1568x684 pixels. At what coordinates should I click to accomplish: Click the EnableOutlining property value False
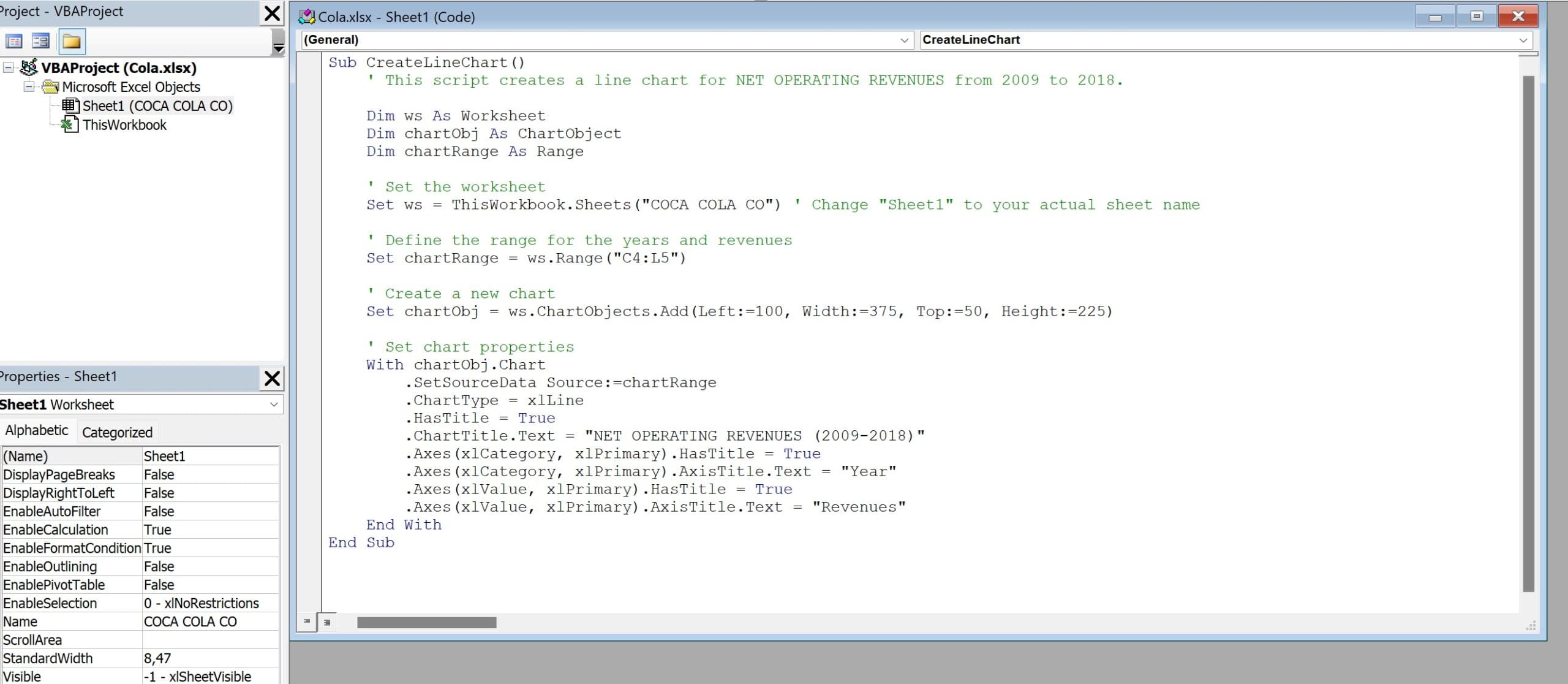[x=211, y=566]
